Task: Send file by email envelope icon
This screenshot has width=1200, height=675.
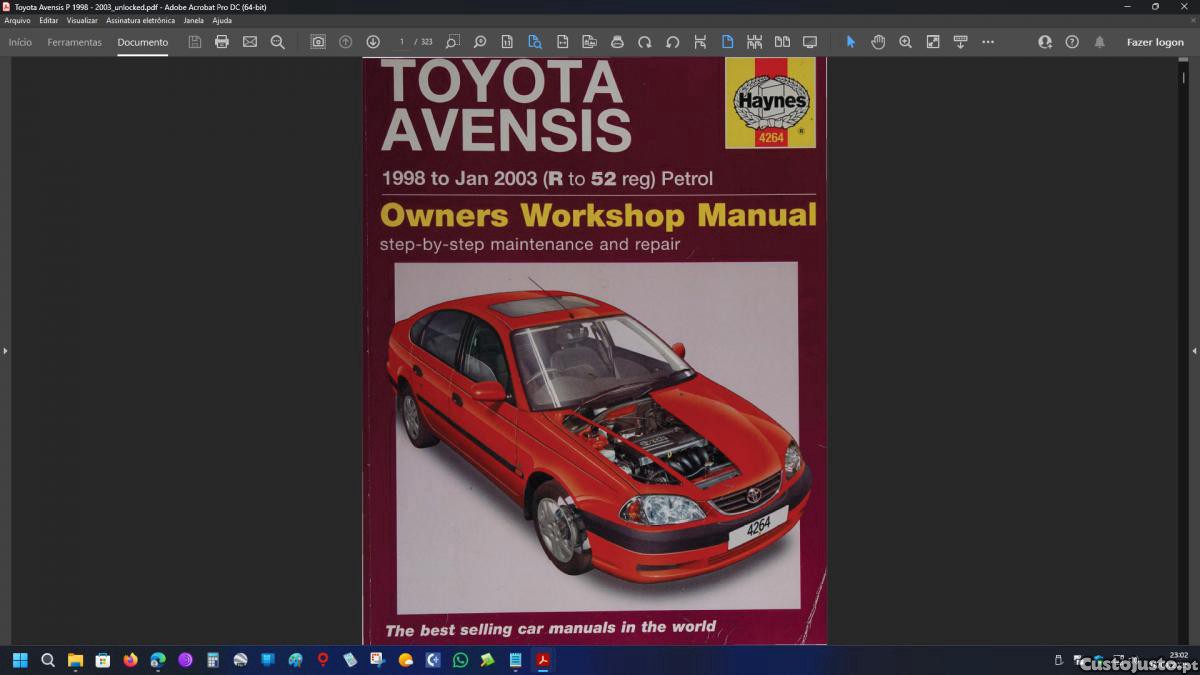Action: click(250, 42)
